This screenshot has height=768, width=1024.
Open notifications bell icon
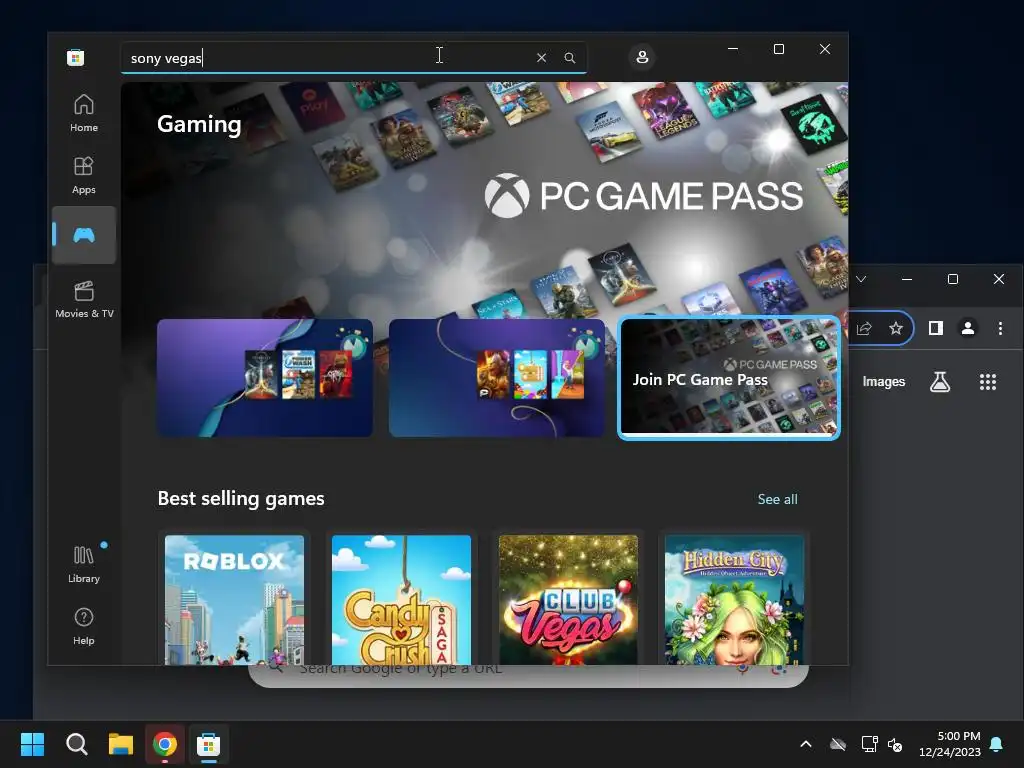click(997, 744)
